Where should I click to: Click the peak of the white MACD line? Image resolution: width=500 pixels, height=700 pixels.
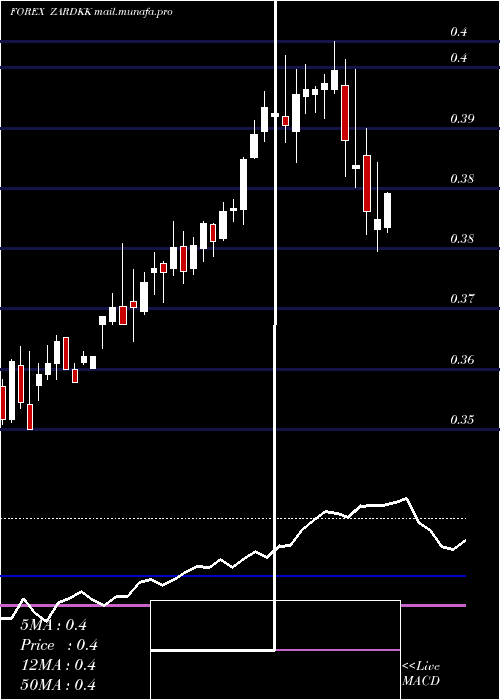pyautogui.click(x=406, y=498)
